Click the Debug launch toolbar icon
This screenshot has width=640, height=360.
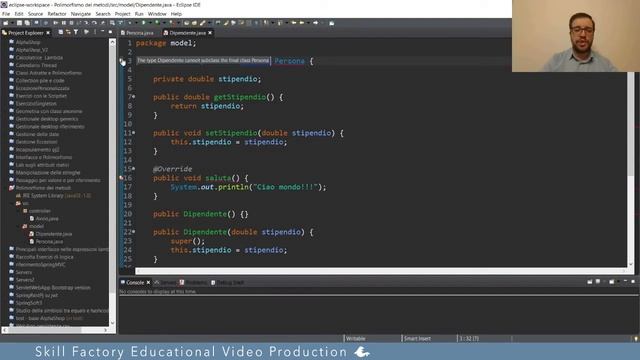[x=130, y=23]
